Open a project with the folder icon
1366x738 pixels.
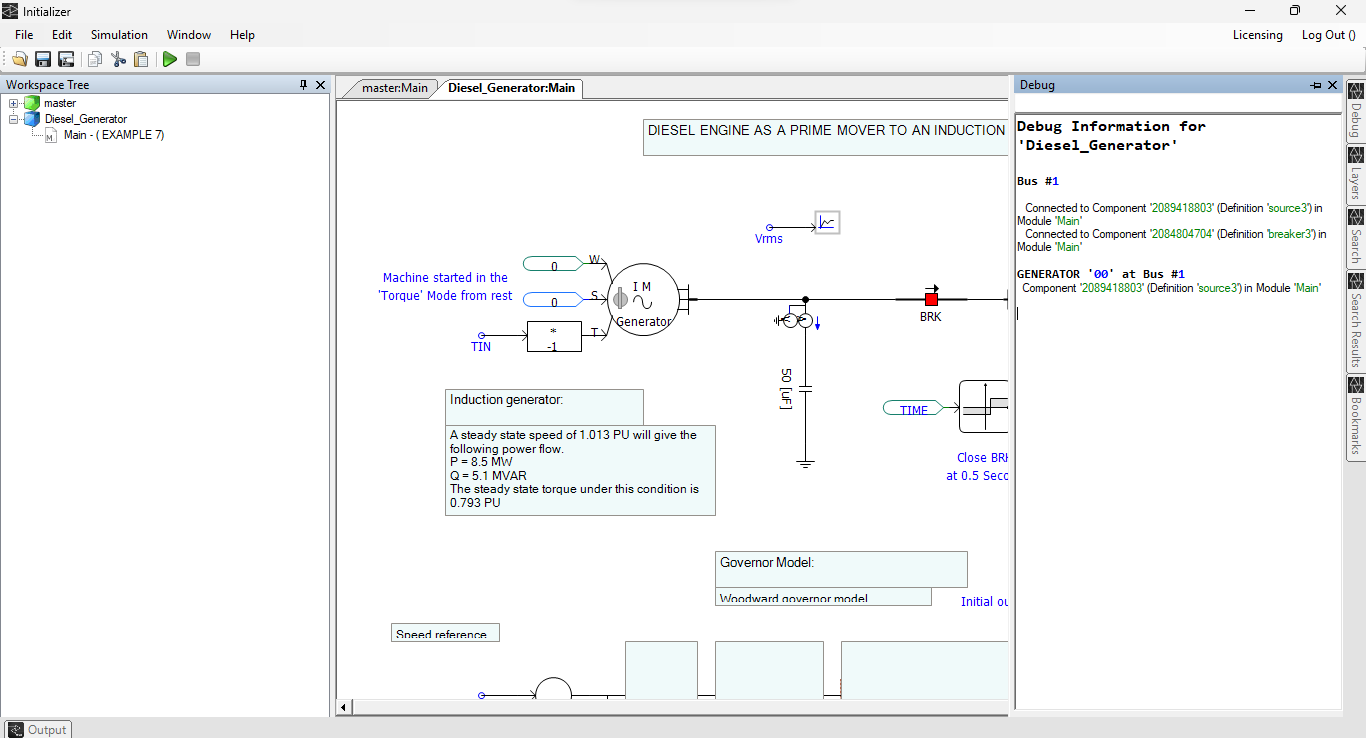click(x=19, y=59)
